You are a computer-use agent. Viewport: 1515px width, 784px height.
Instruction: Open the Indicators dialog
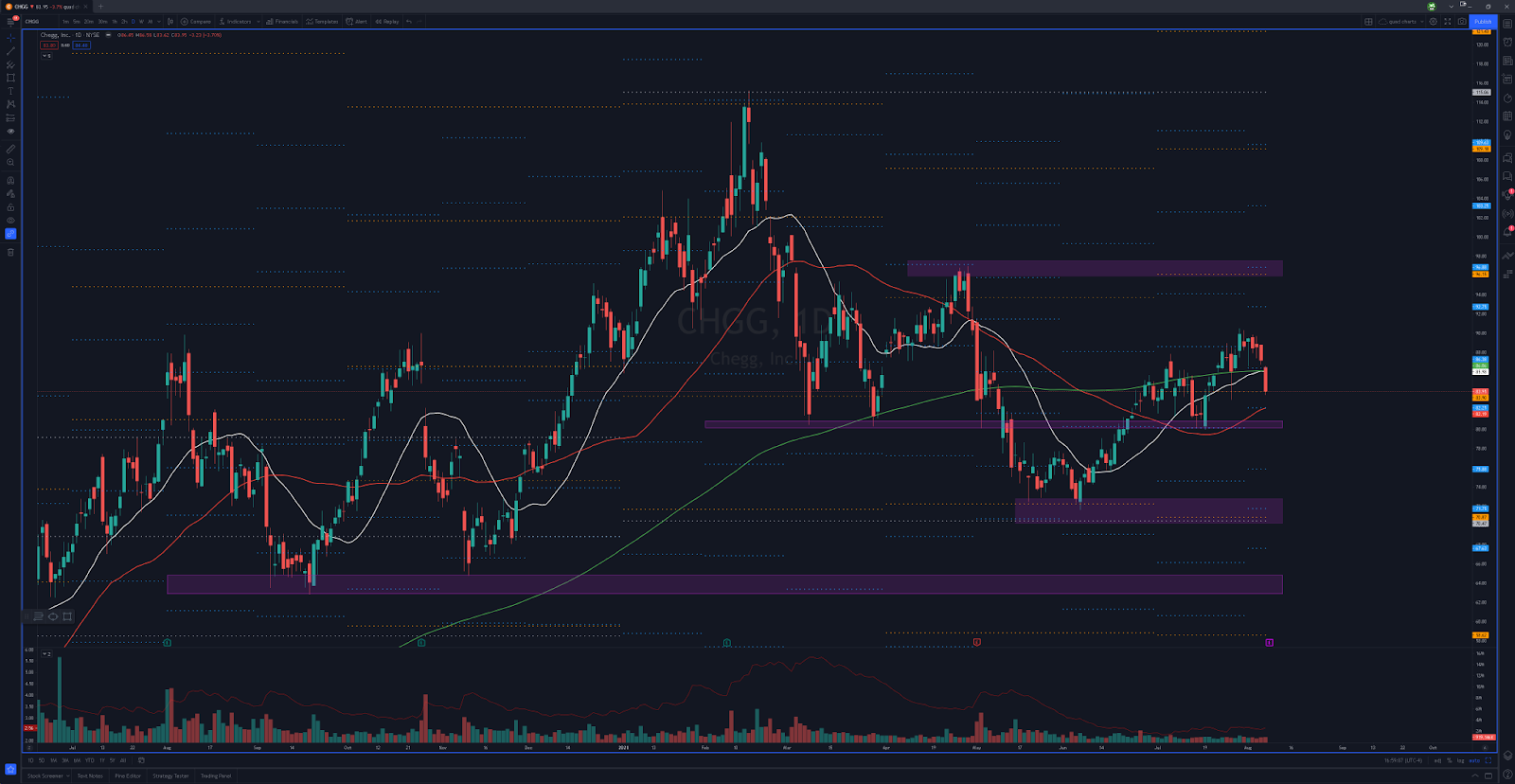[x=236, y=21]
